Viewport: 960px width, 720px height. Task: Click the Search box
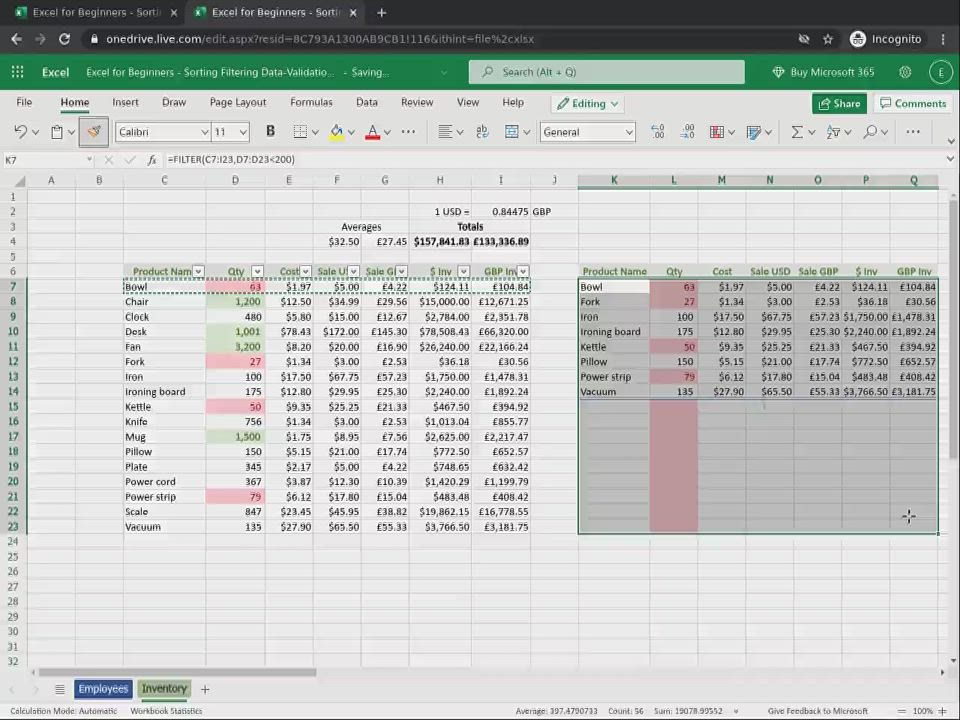click(x=607, y=72)
